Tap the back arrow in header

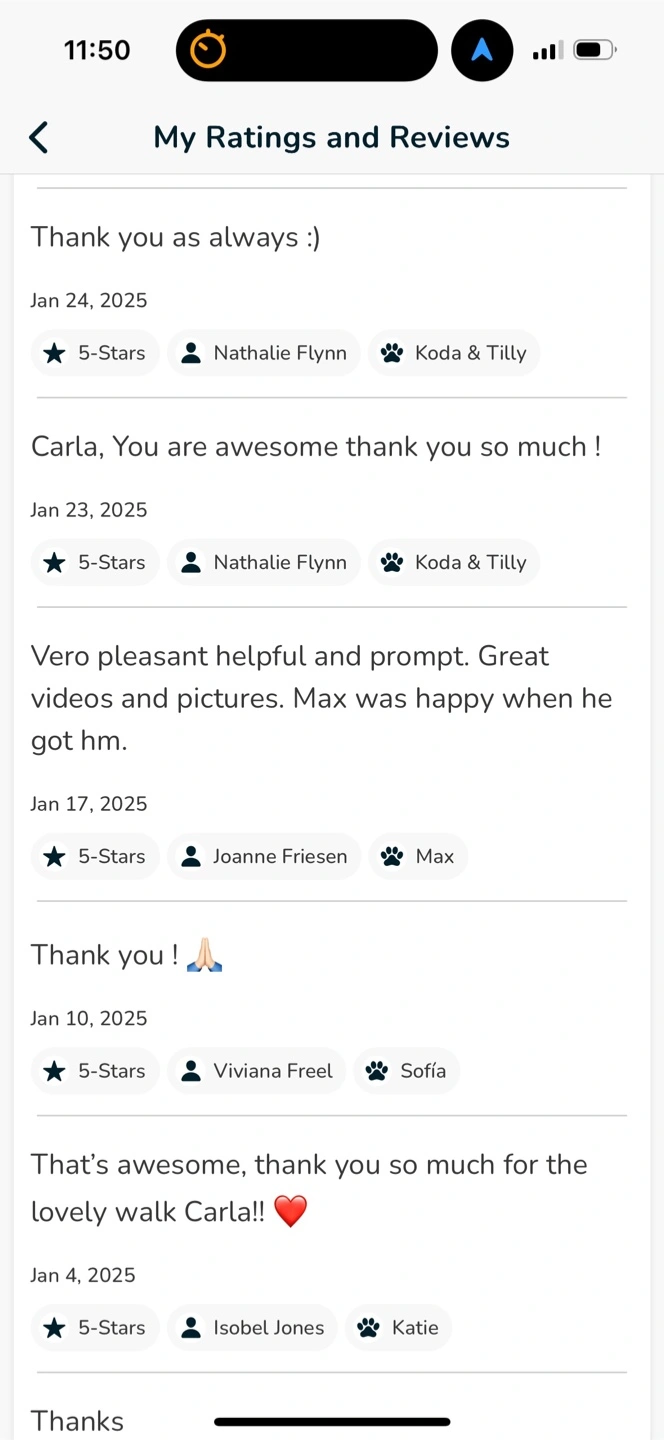pos(39,137)
